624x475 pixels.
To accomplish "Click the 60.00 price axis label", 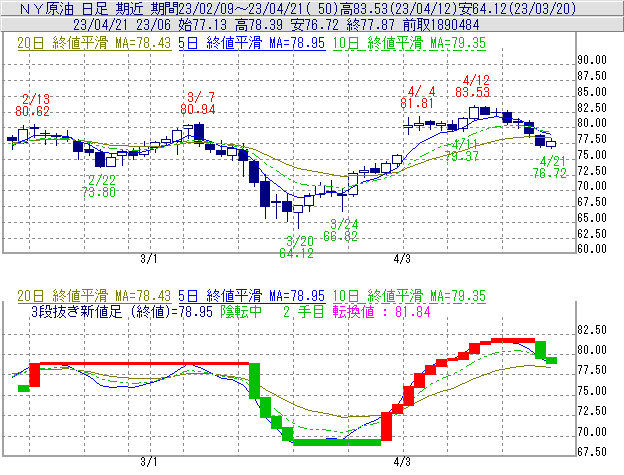I will (592, 249).
